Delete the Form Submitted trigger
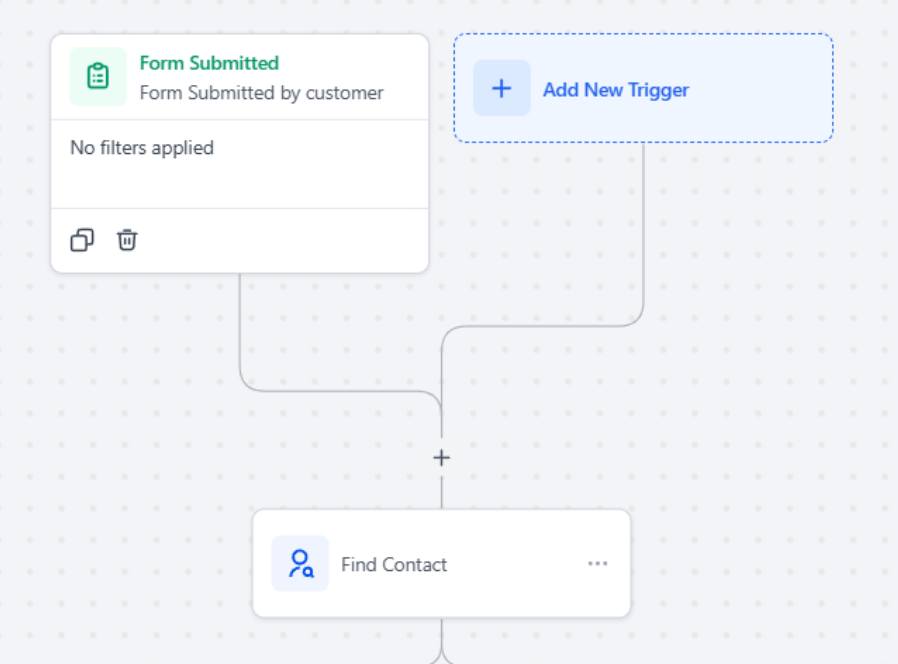The width and height of the screenshot is (898, 664). [127, 240]
